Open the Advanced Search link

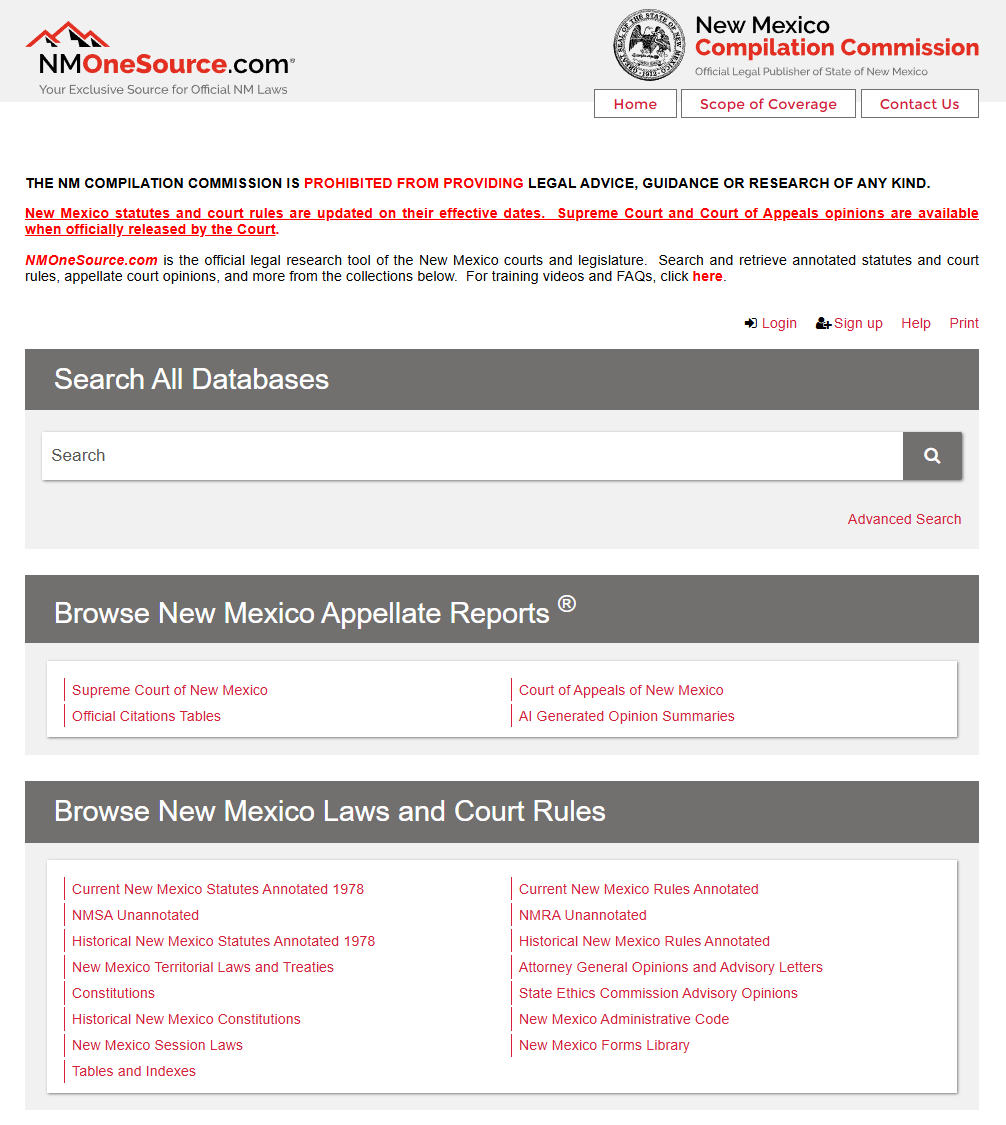[x=904, y=519]
